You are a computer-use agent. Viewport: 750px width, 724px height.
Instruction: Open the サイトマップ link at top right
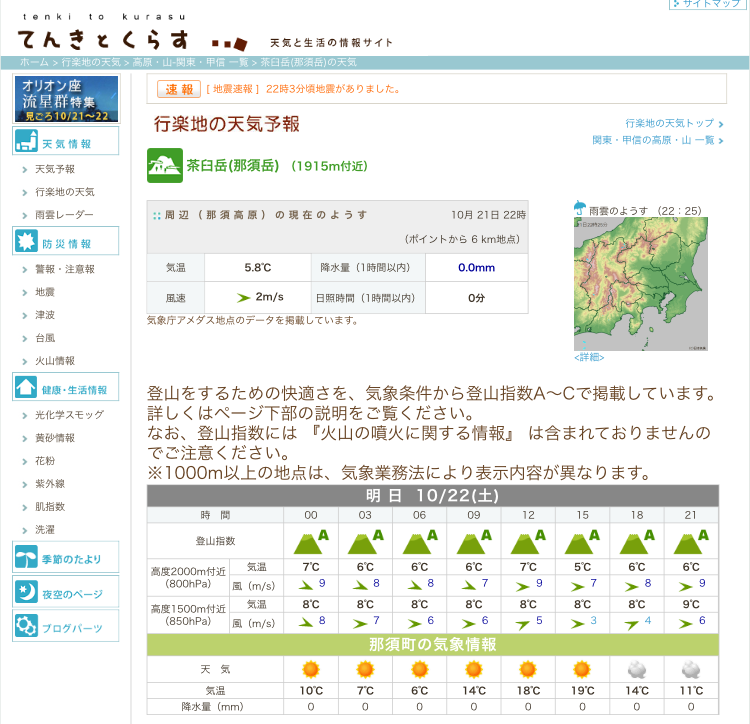pos(710,4)
